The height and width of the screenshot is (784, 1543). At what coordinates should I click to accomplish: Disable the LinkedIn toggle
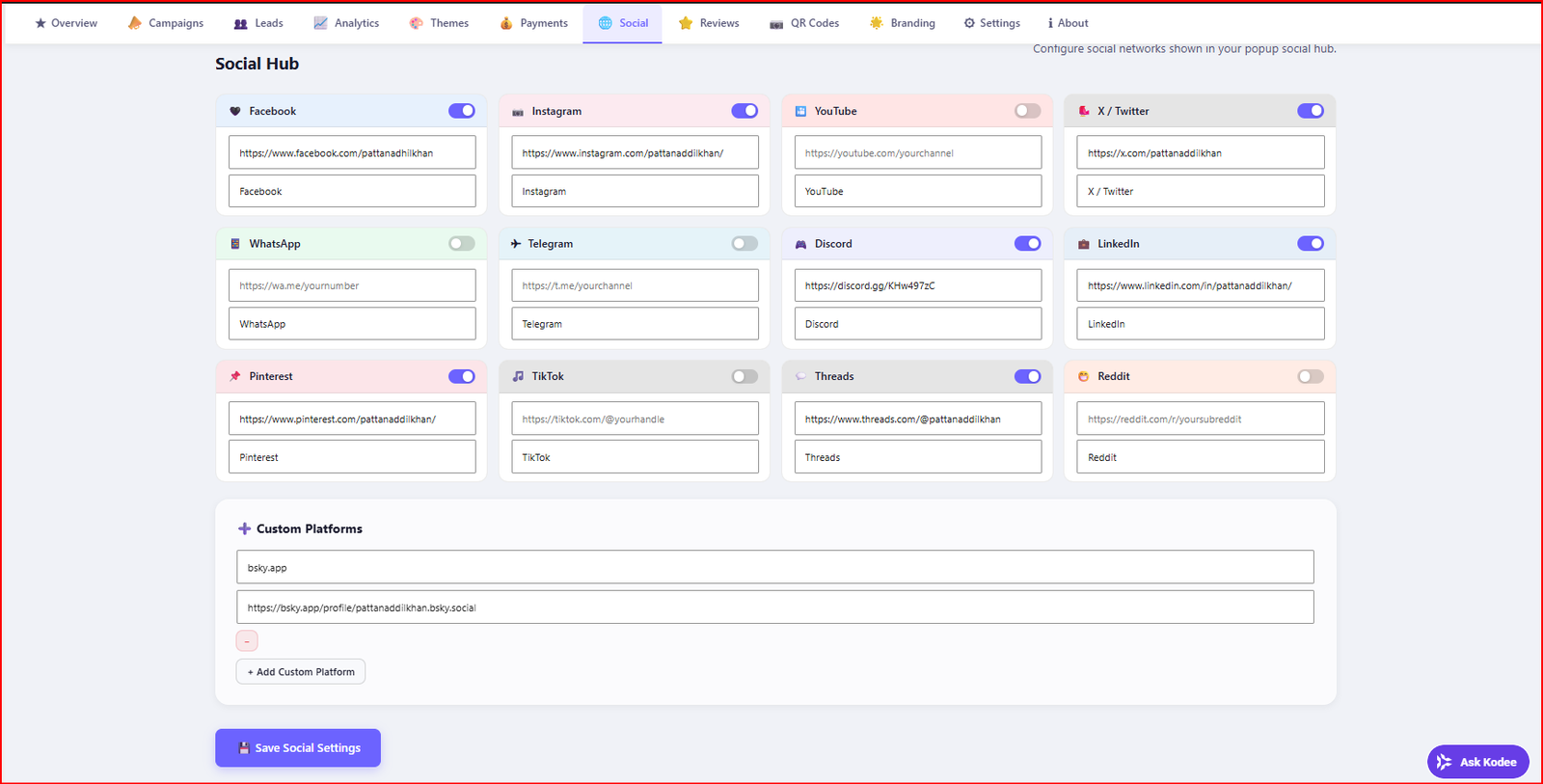pos(1311,244)
